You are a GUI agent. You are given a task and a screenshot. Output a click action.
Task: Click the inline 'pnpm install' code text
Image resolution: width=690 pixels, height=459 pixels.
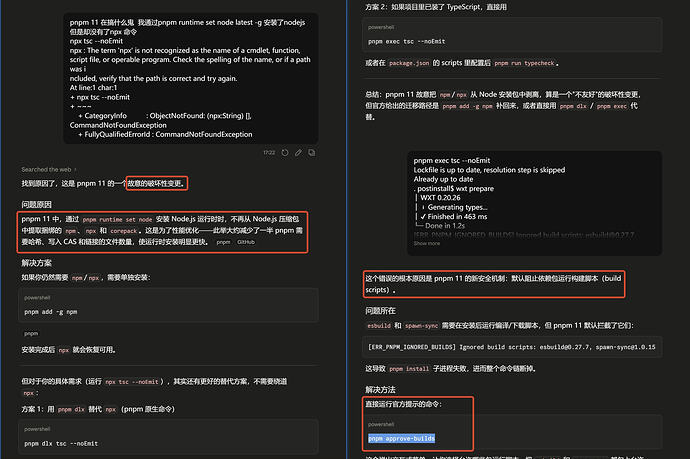click(x=409, y=369)
